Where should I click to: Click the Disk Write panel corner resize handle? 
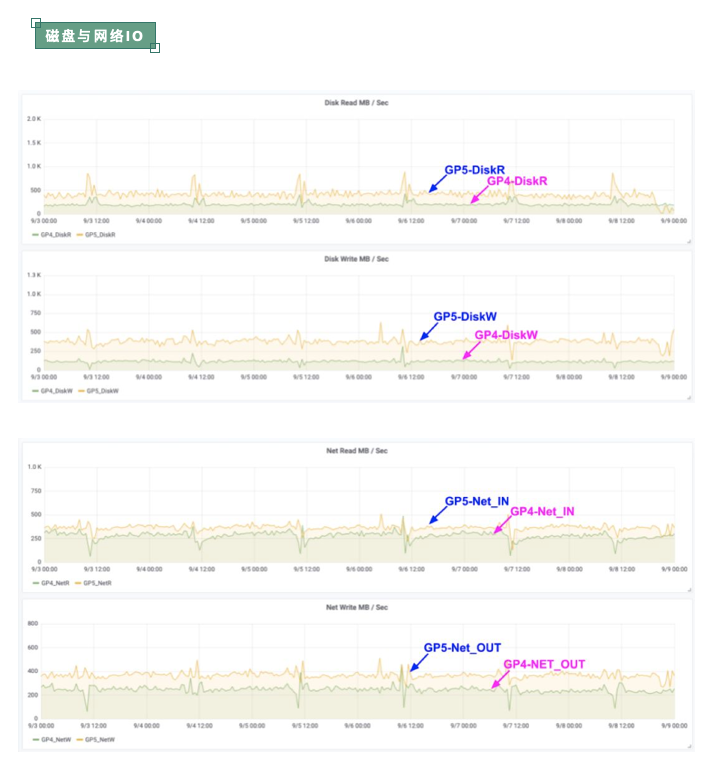coord(689,398)
